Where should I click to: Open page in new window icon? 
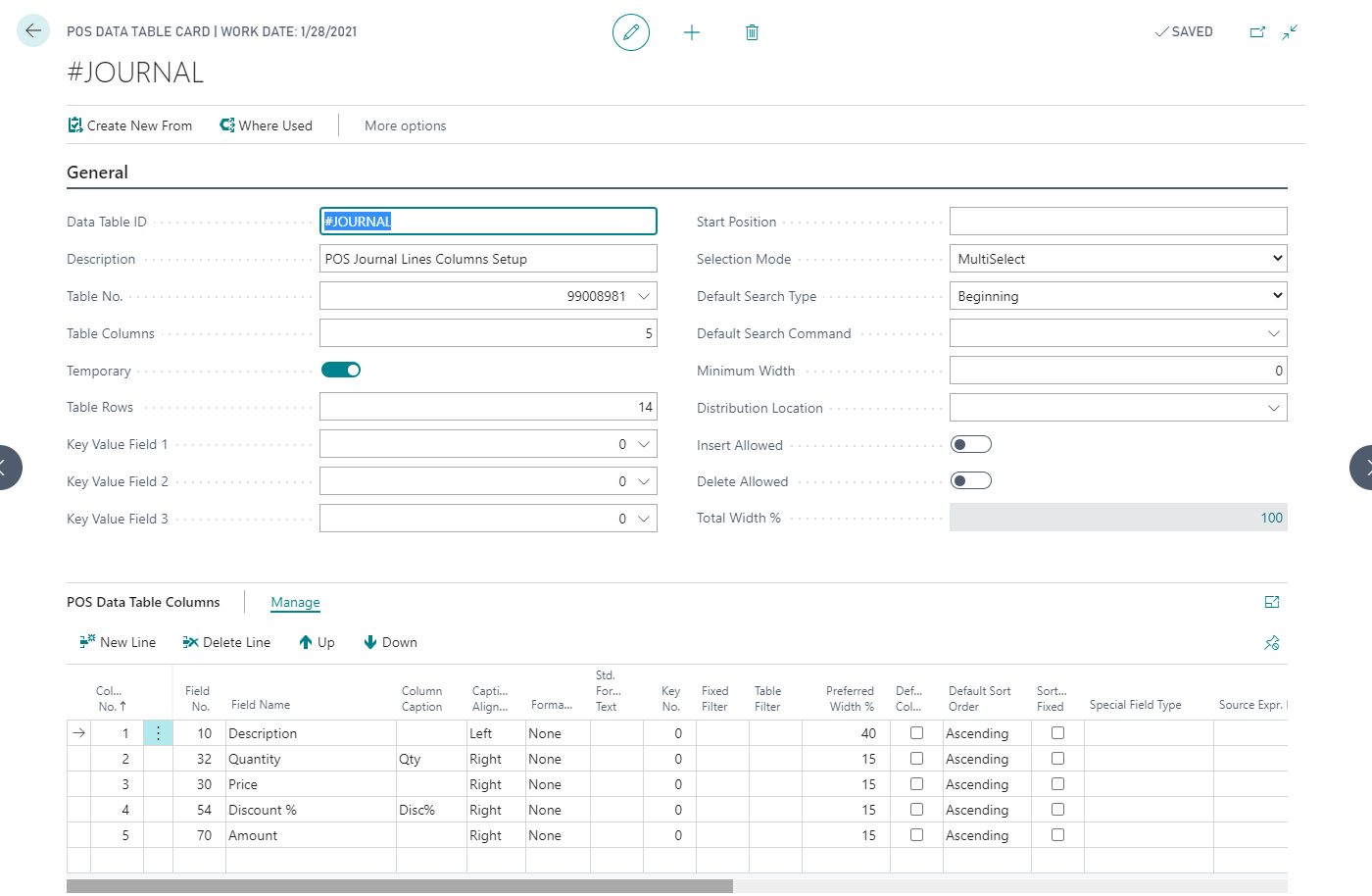1257,32
